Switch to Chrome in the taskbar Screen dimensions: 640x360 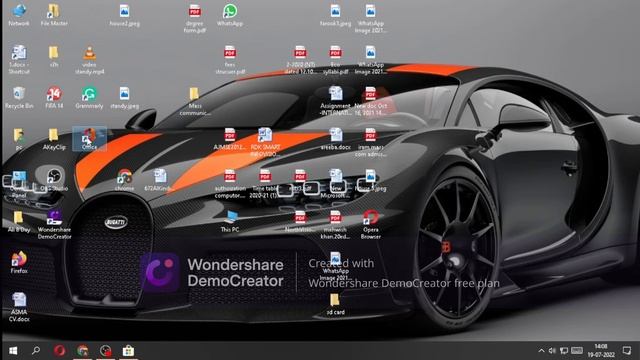tap(82, 351)
